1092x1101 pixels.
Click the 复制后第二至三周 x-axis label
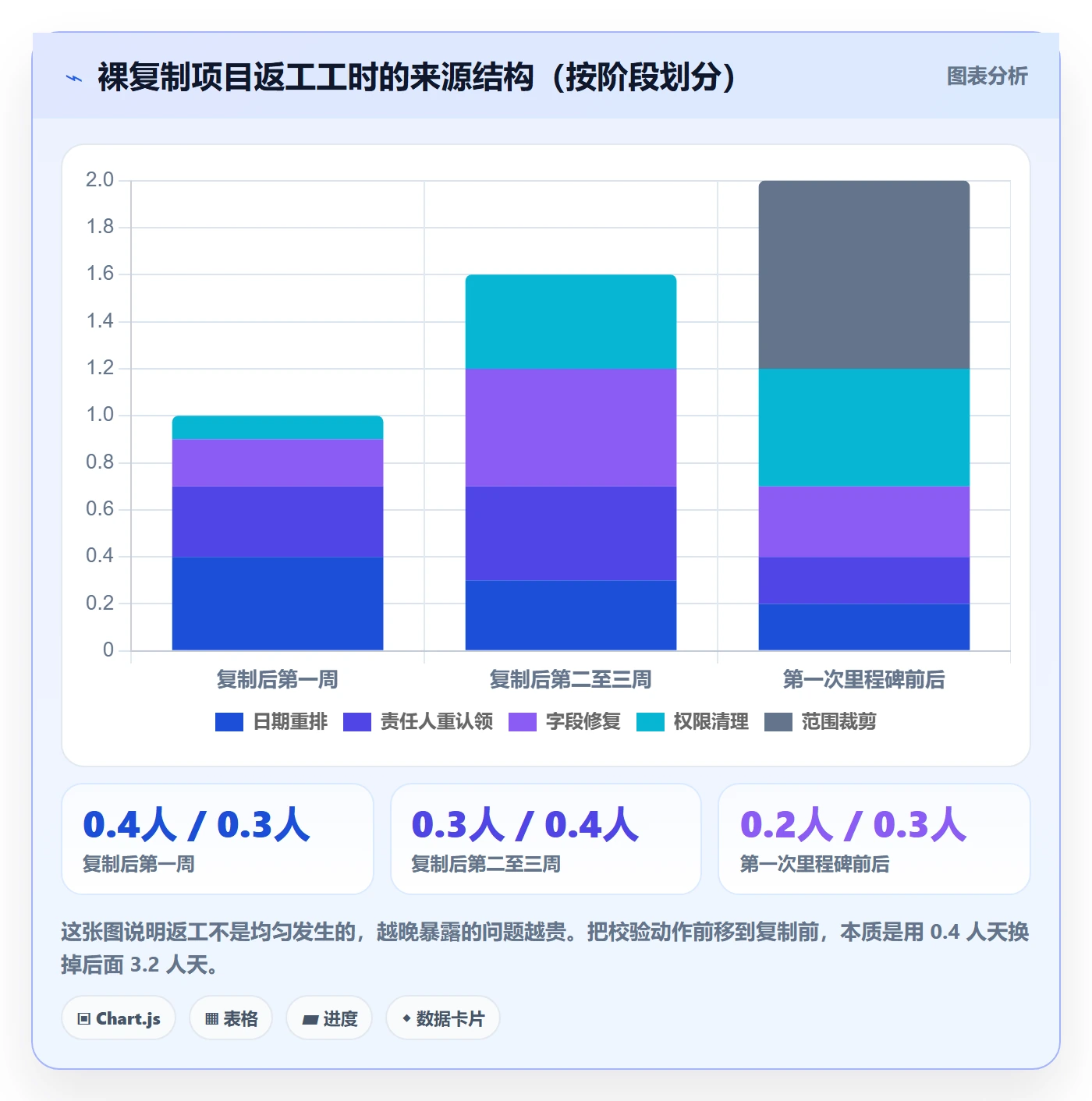(571, 680)
